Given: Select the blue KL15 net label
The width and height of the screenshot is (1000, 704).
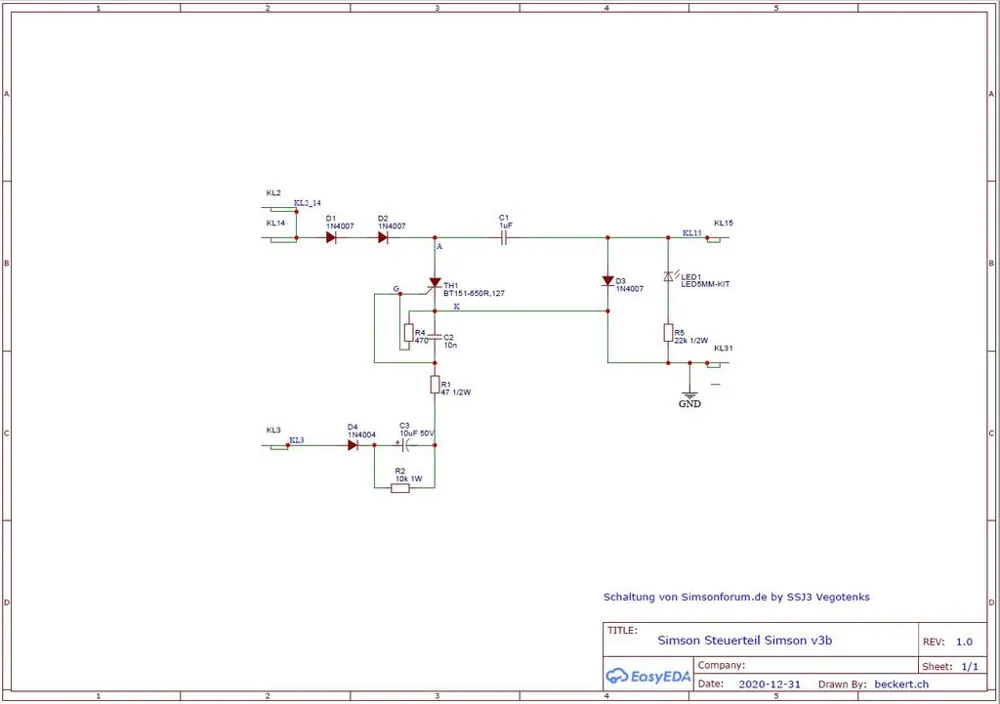Looking at the screenshot, I should 692,233.
